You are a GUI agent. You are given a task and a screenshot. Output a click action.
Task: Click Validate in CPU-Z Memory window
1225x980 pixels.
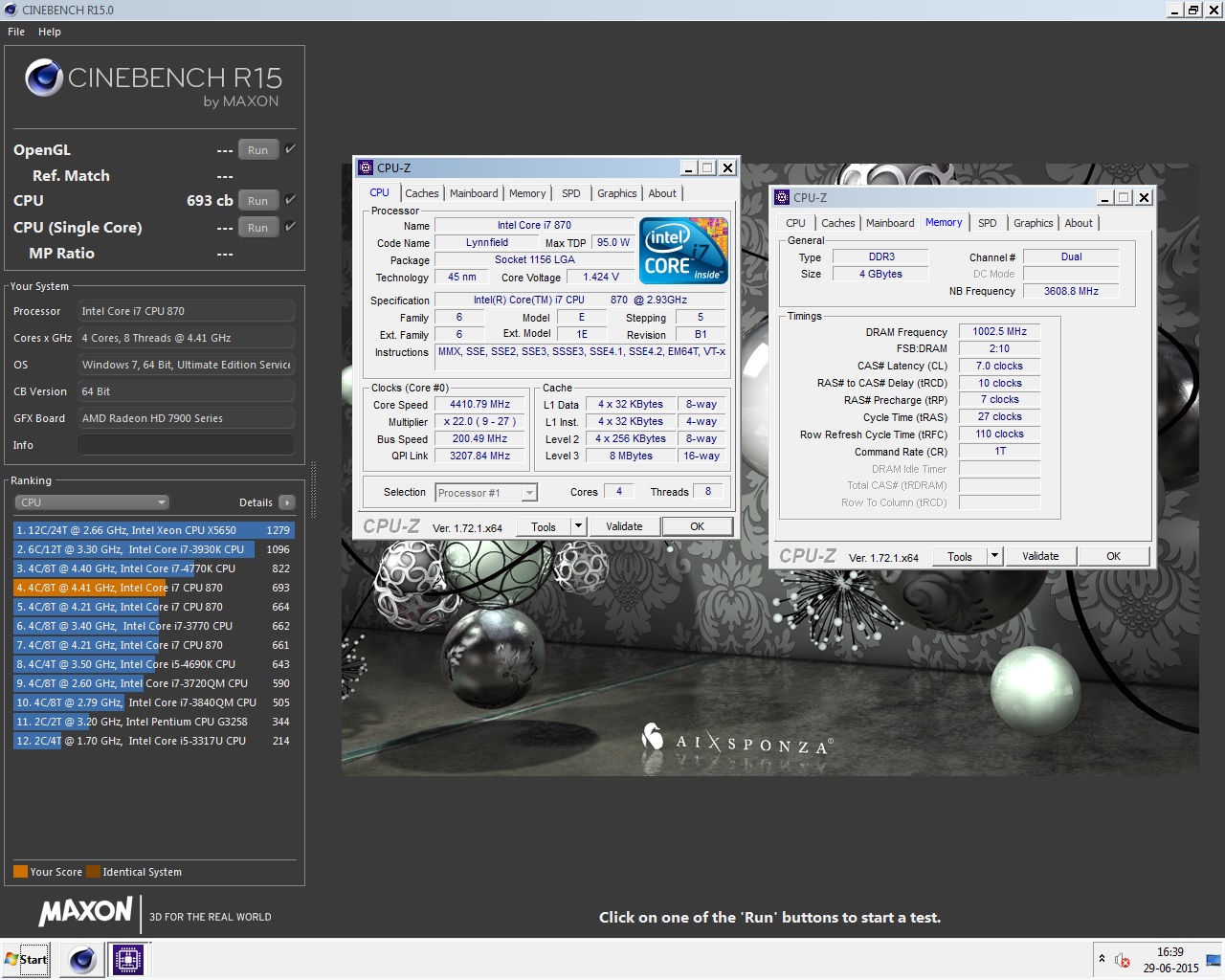1040,556
